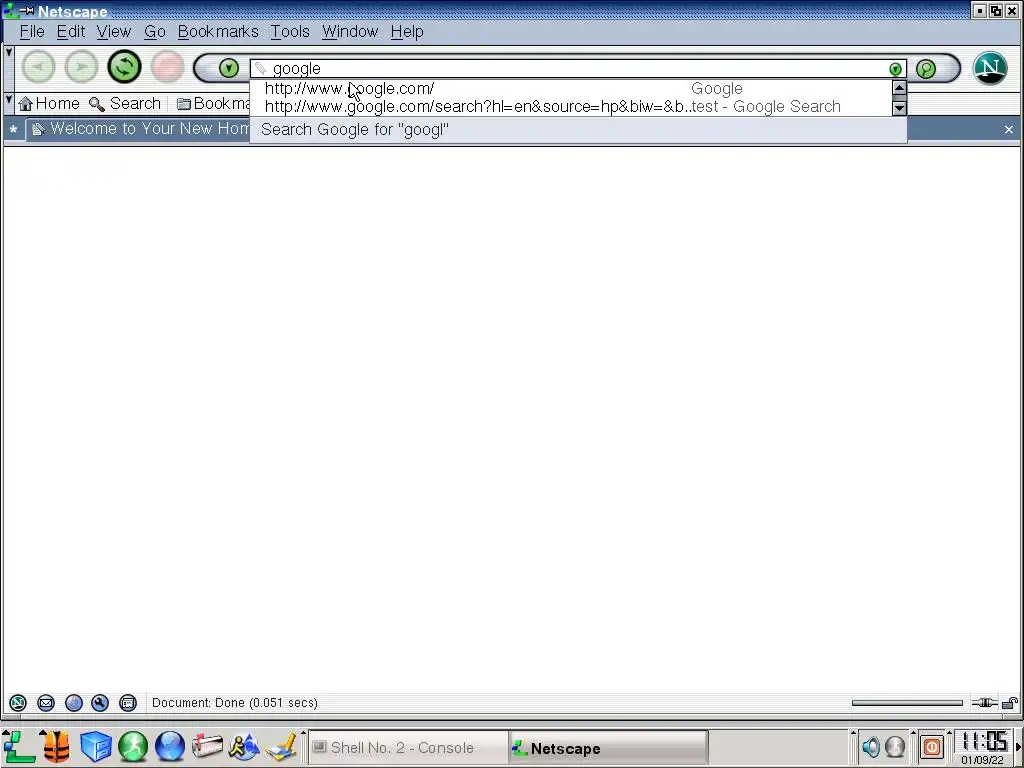
Task: Expand the panel arrow beside the clock
Action: click(1018, 746)
